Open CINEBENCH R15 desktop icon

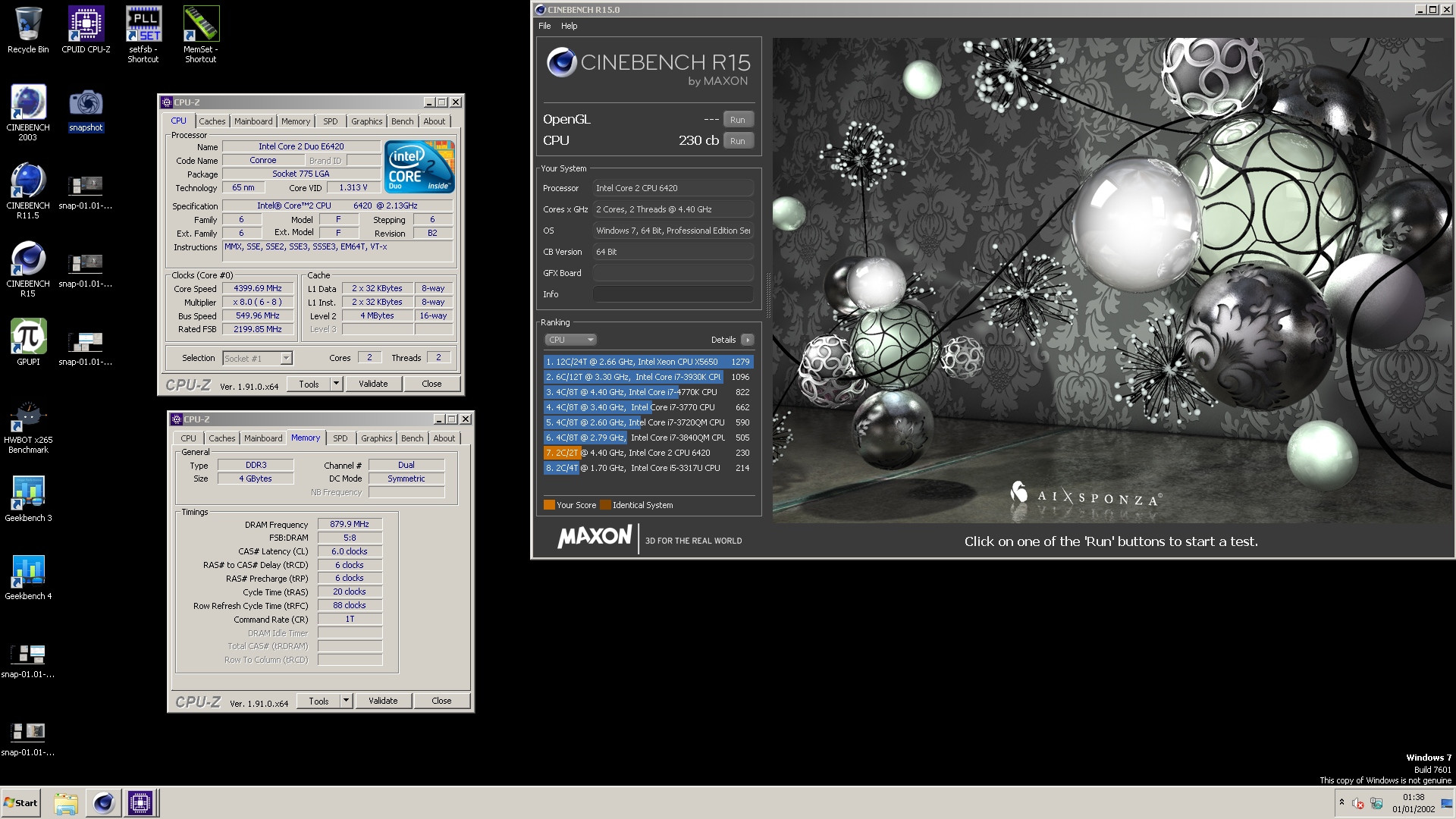coord(28,269)
